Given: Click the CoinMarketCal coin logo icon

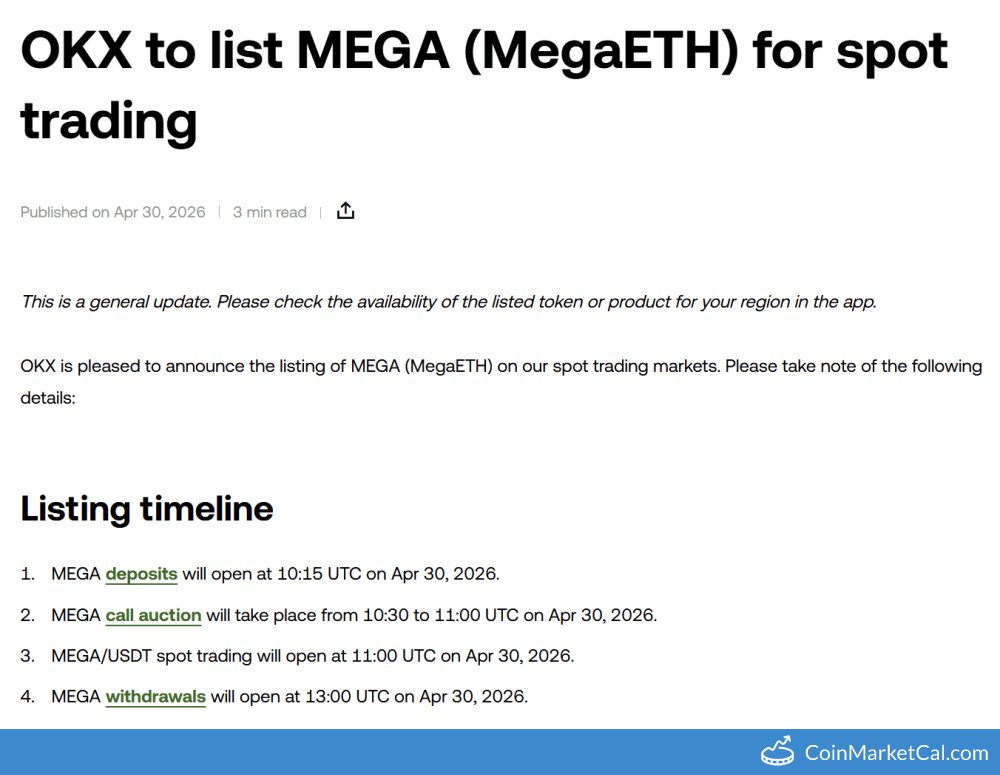Looking at the screenshot, I should click(x=777, y=751).
